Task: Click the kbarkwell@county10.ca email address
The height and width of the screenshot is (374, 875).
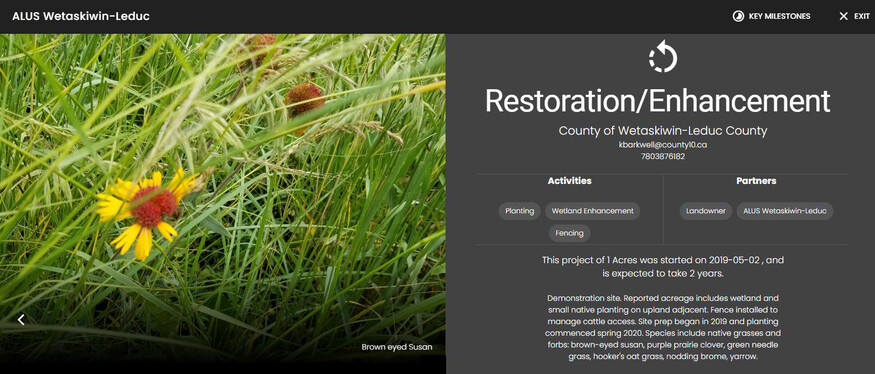Action: click(x=663, y=145)
